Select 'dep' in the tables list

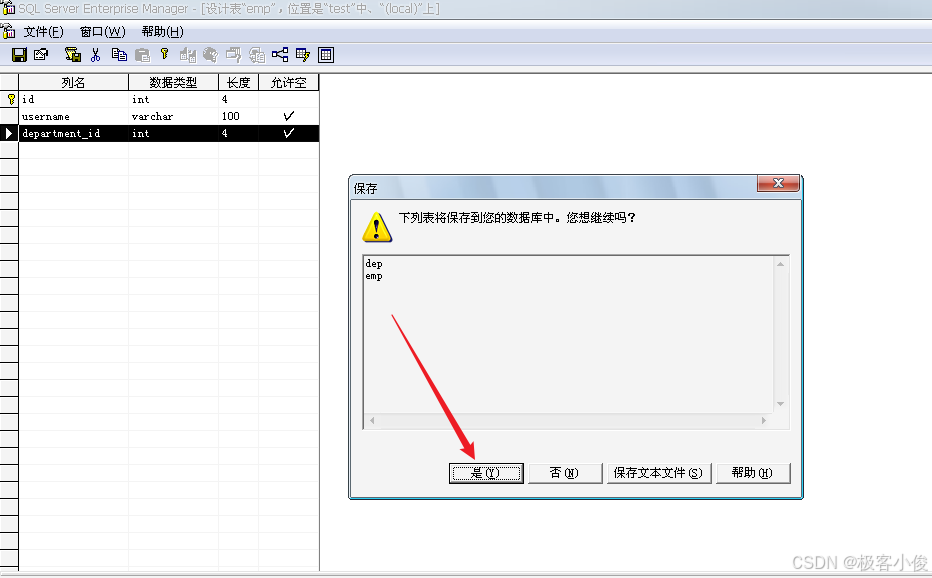374,263
